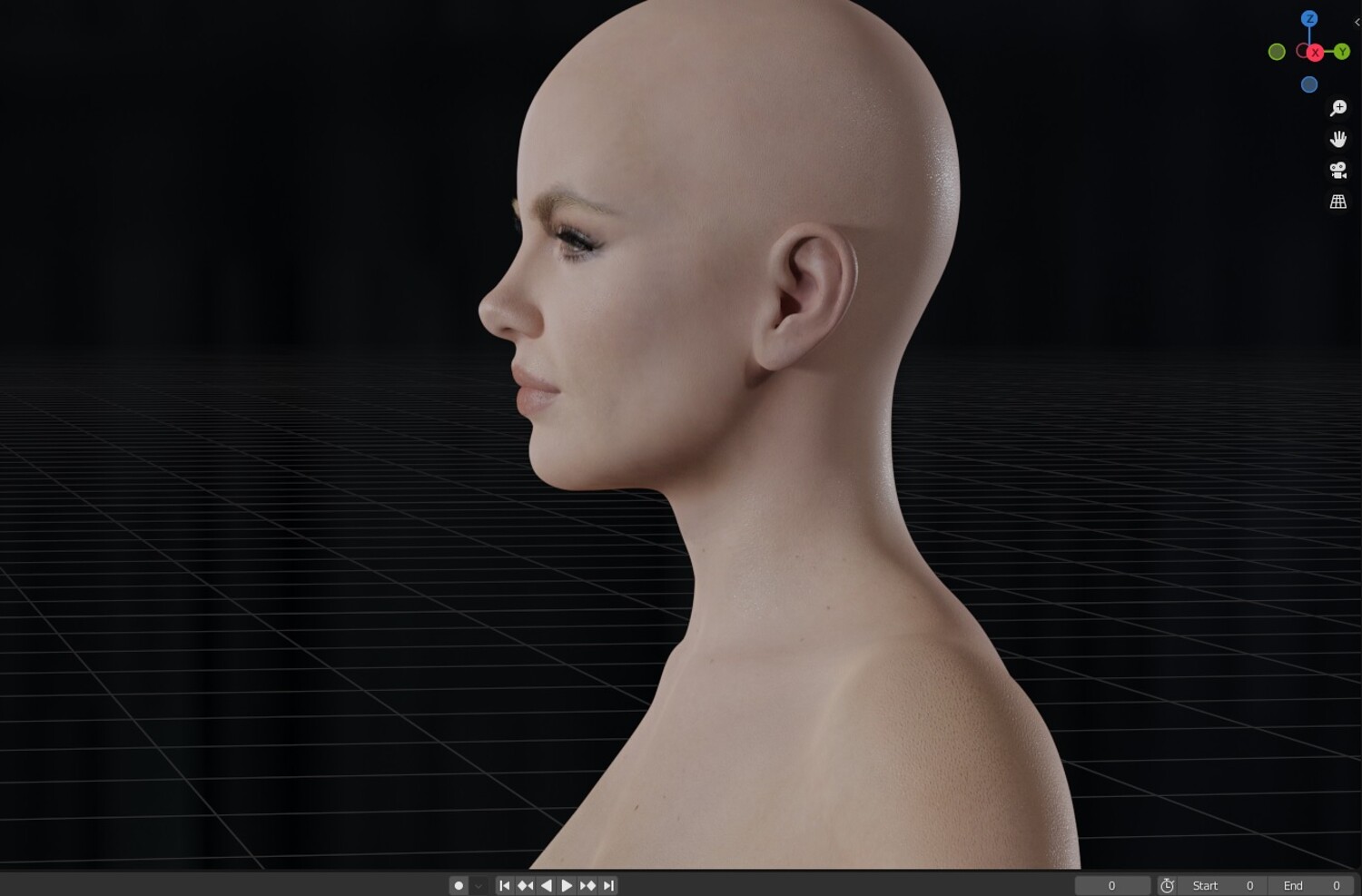The height and width of the screenshot is (896, 1362).
Task: Click the blue Z axis gizmo handle
Action: coord(1308,18)
